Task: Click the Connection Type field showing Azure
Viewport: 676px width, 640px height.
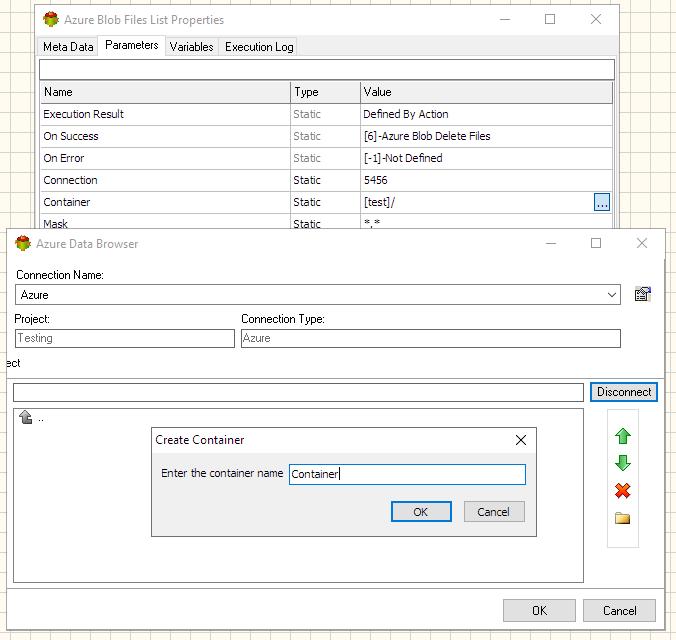Action: click(431, 338)
